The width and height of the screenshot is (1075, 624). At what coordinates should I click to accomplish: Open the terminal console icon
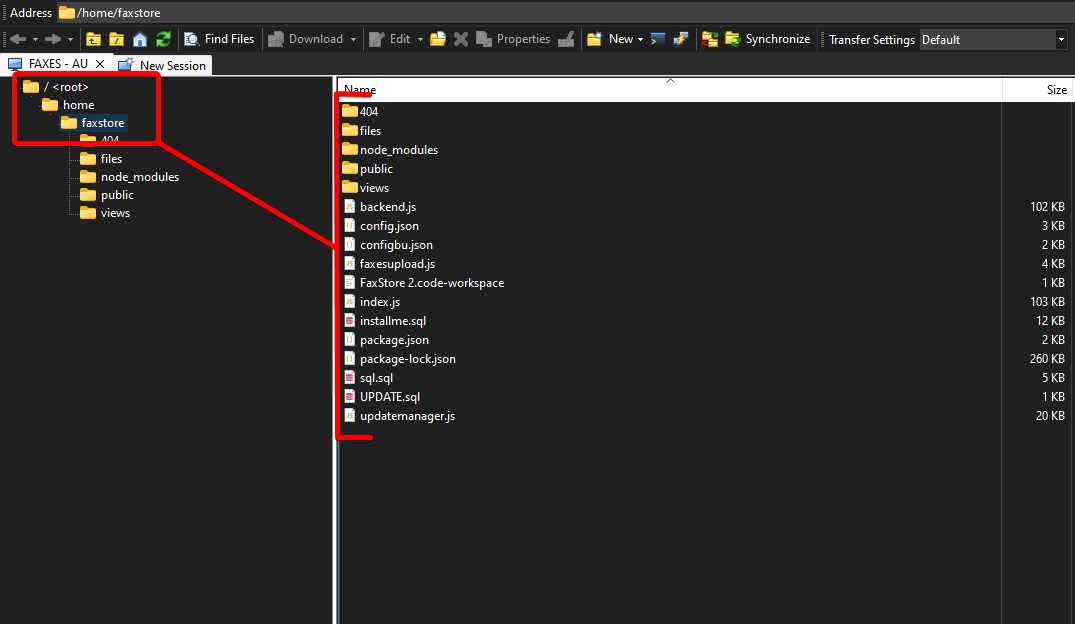tap(657, 39)
